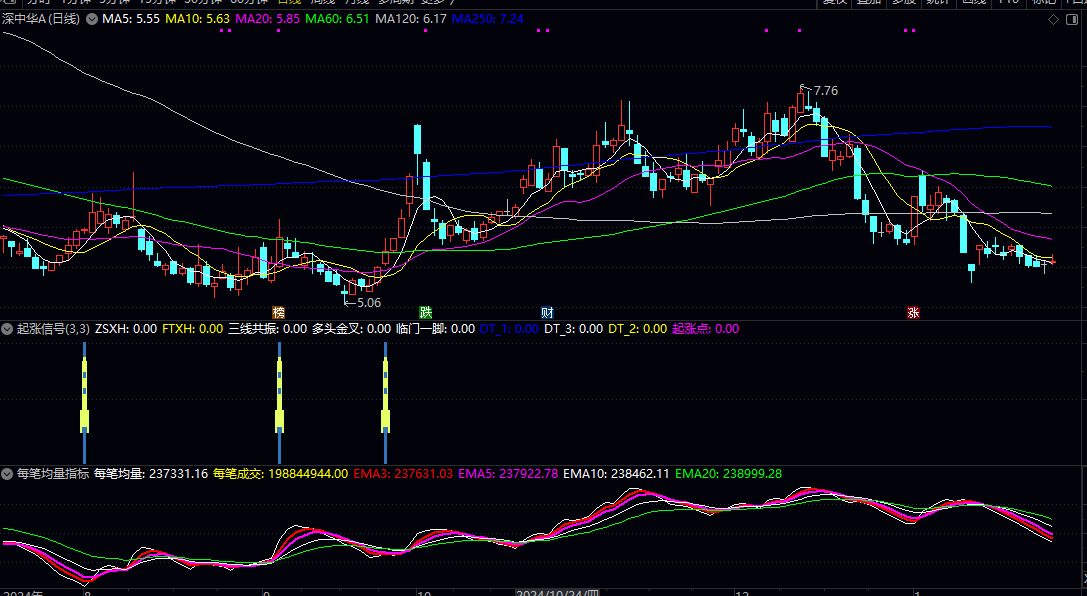Click the red 涨 event marker
This screenshot has width=1087, height=596.
coord(913,312)
